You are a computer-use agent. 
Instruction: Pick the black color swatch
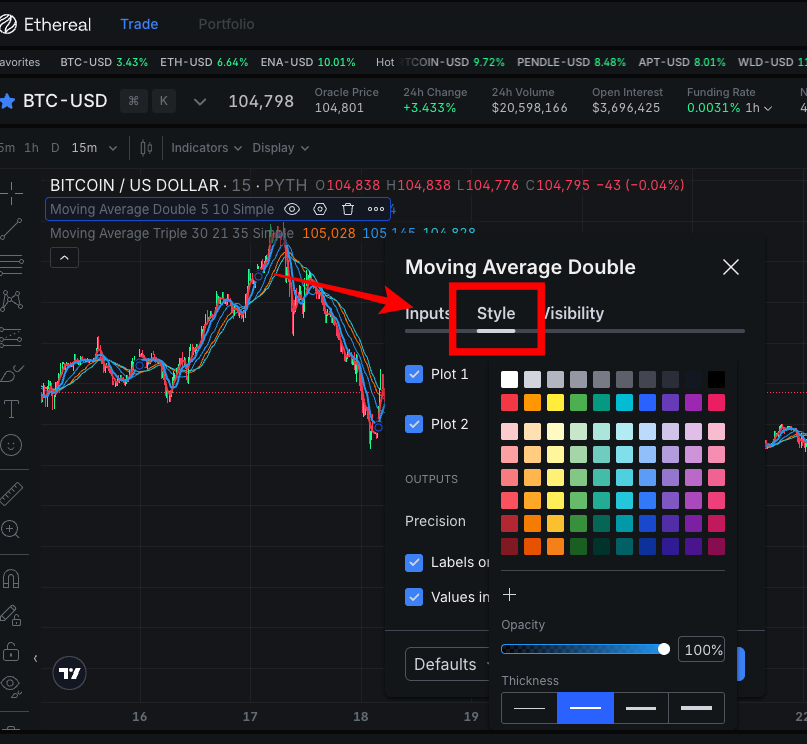click(716, 380)
